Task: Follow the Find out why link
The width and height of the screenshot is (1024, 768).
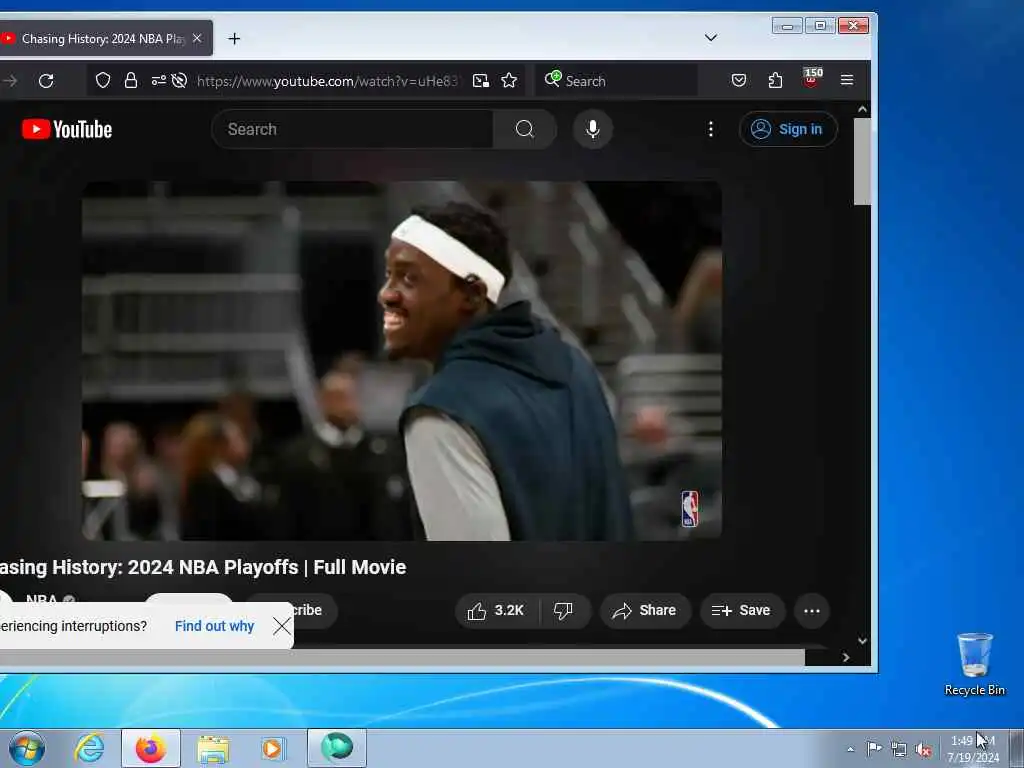Action: (x=214, y=626)
